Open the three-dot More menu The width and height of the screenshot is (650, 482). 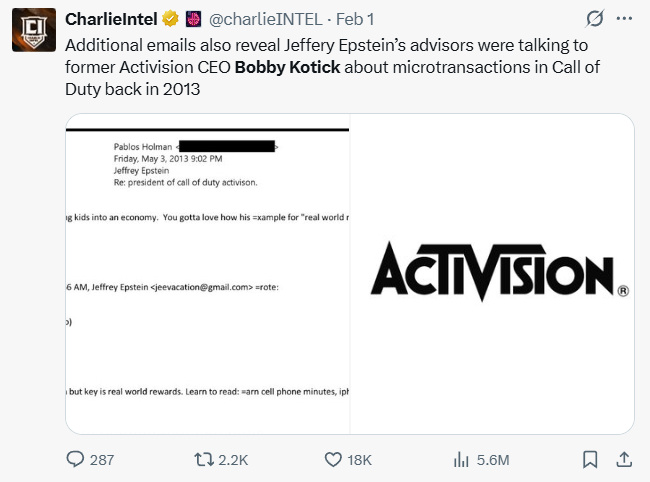[625, 19]
